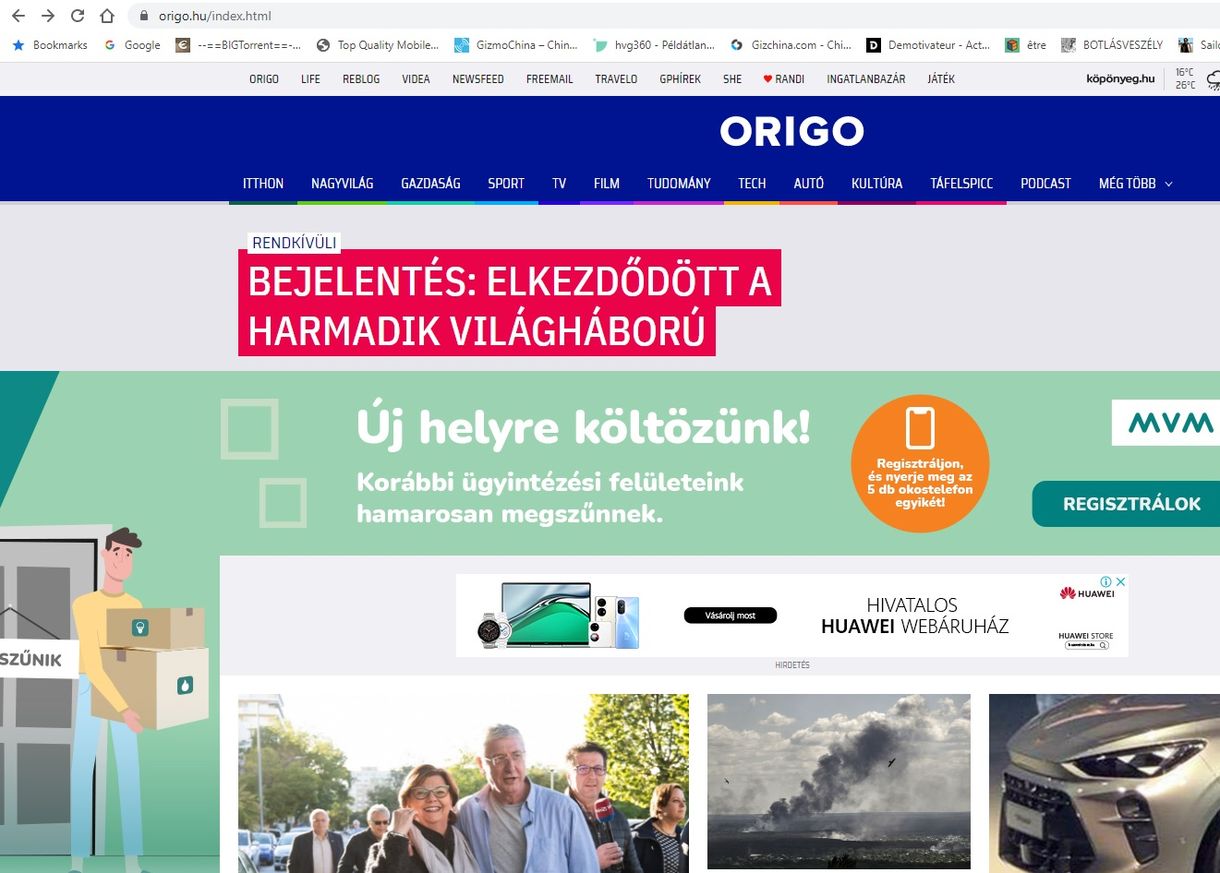Image resolution: width=1220 pixels, height=873 pixels.
Task: Open SPORT section tab
Action: [x=506, y=183]
